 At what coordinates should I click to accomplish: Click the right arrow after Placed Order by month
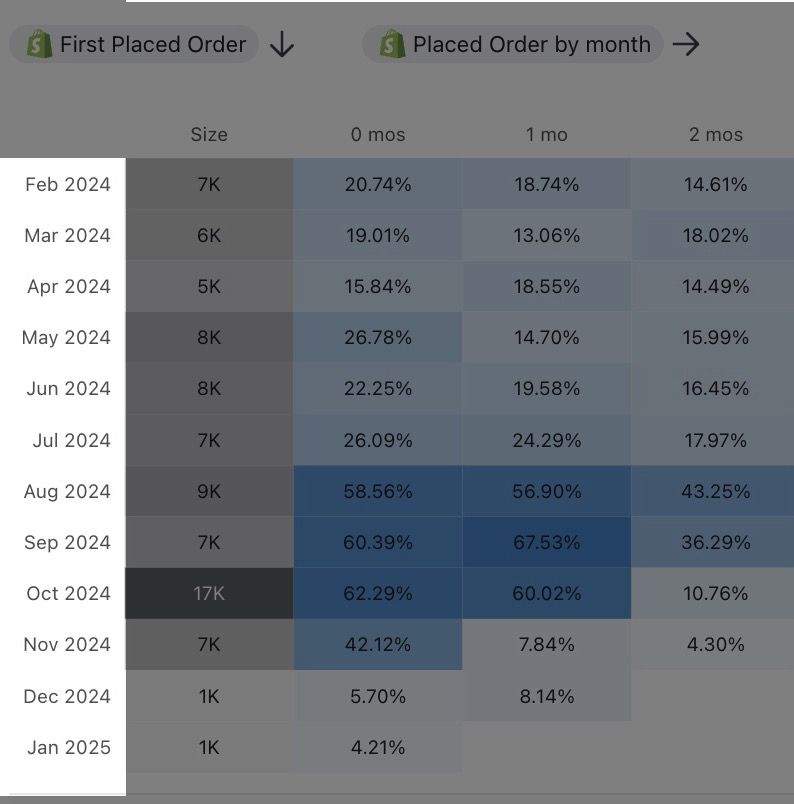coord(686,44)
